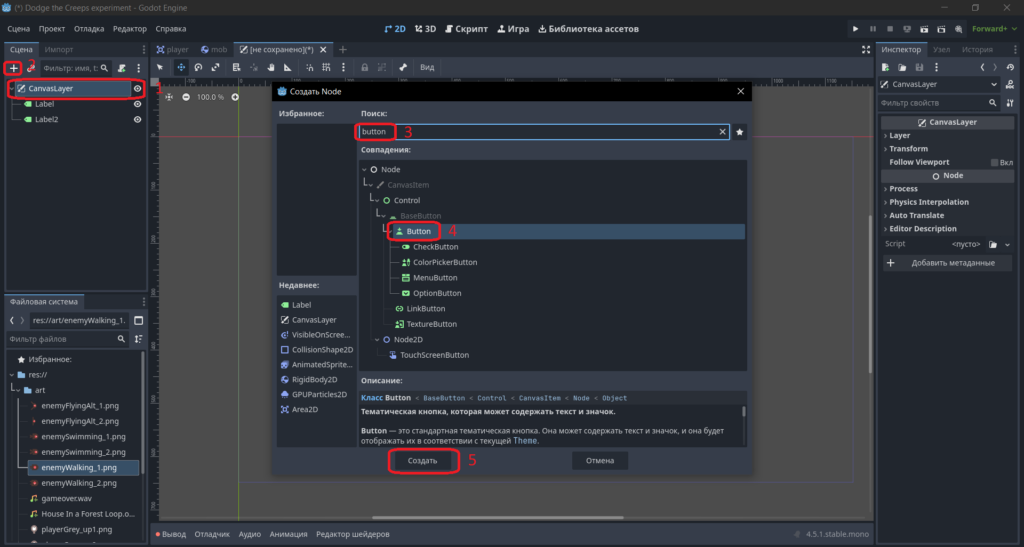Open Inspector object history clock icon
Viewport: 1024px width, 547px height.
pyautogui.click(x=1010, y=67)
